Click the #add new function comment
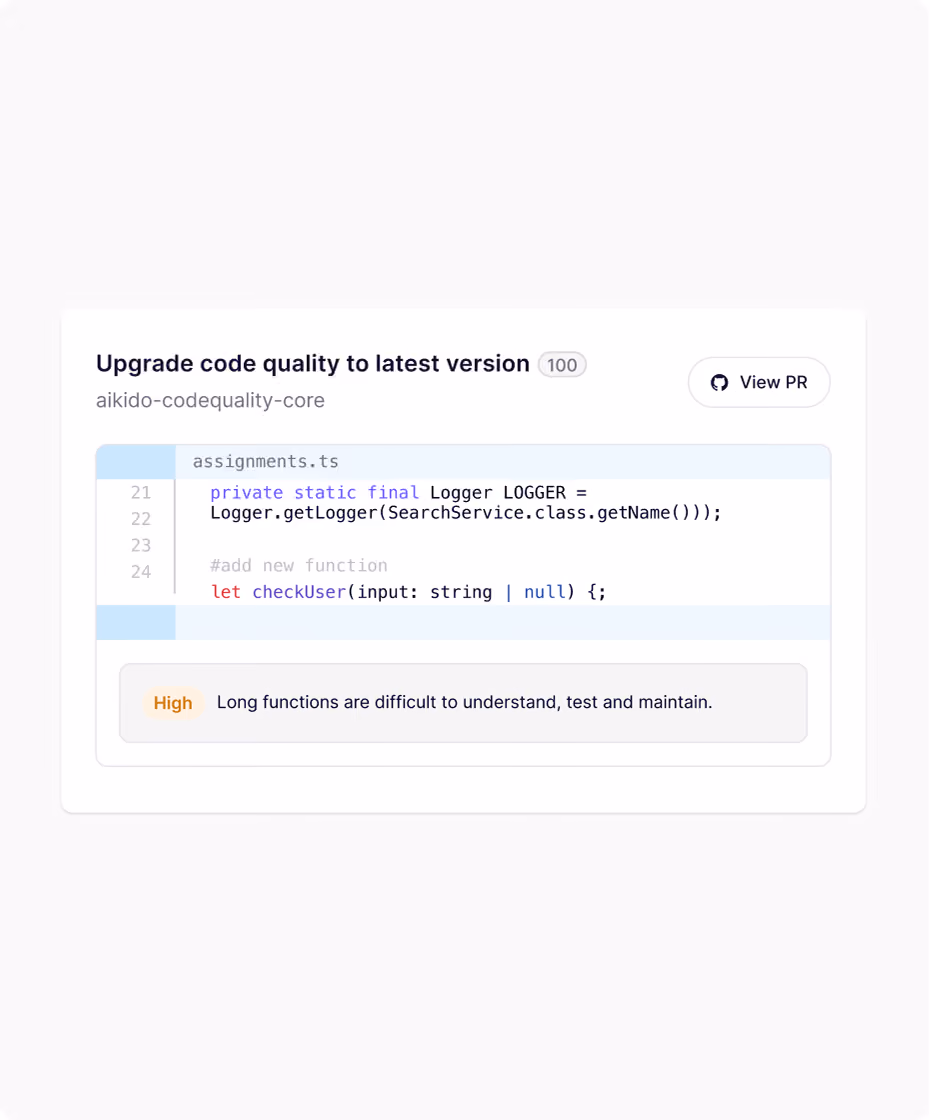 coord(299,566)
